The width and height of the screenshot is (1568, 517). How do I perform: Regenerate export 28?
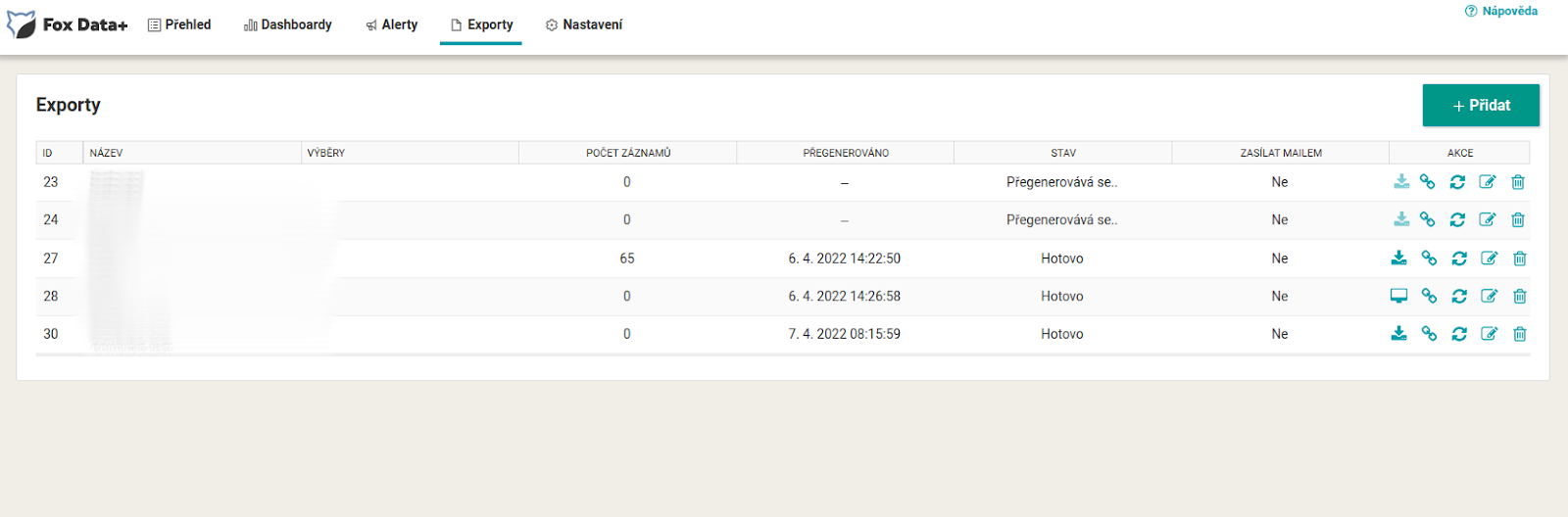click(1459, 296)
